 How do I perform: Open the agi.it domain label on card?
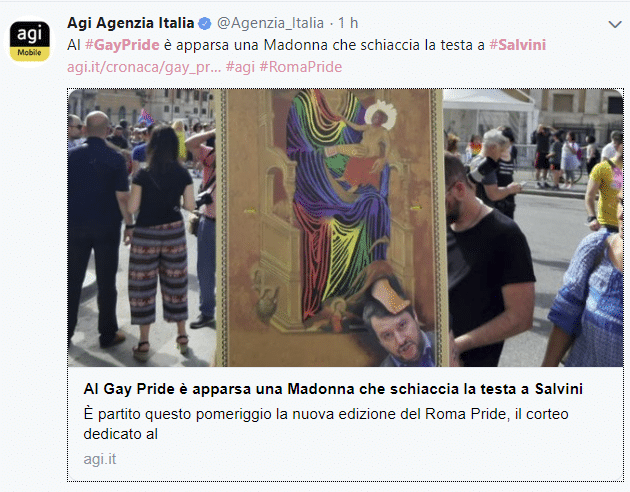click(100, 459)
